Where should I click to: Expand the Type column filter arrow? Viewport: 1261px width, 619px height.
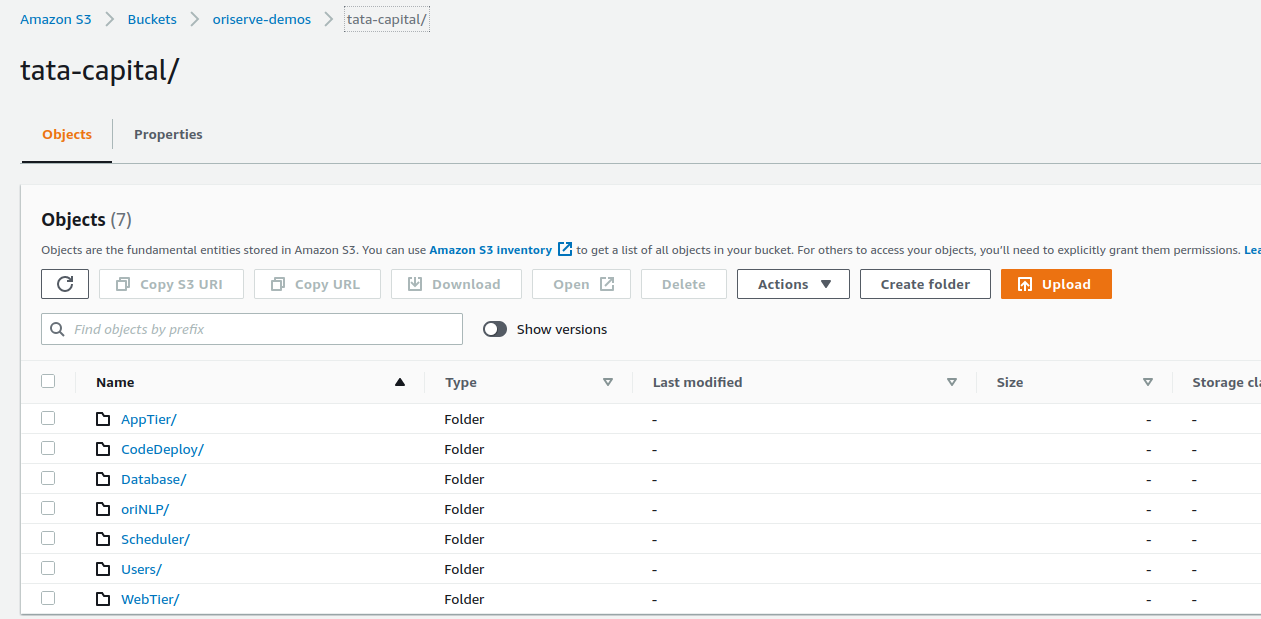[x=608, y=382]
